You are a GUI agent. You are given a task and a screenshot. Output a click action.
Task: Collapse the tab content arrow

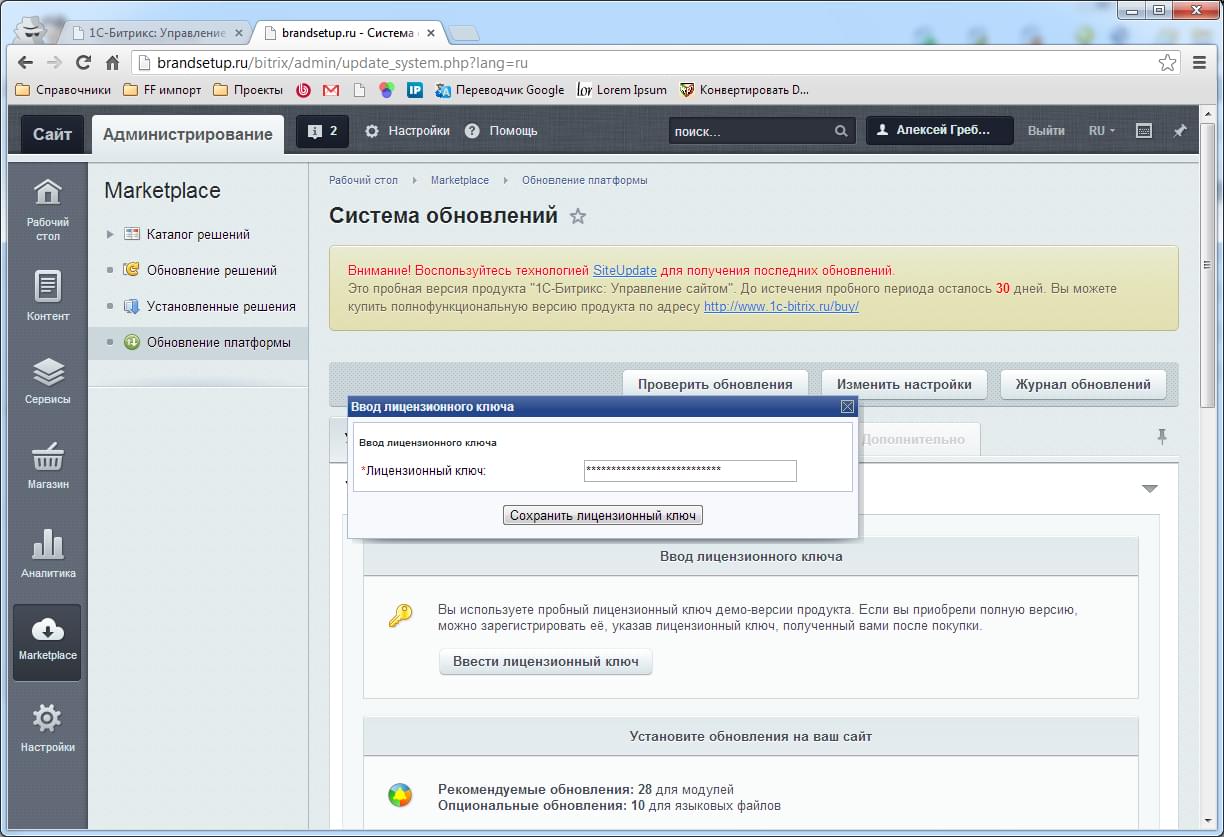tap(1150, 489)
